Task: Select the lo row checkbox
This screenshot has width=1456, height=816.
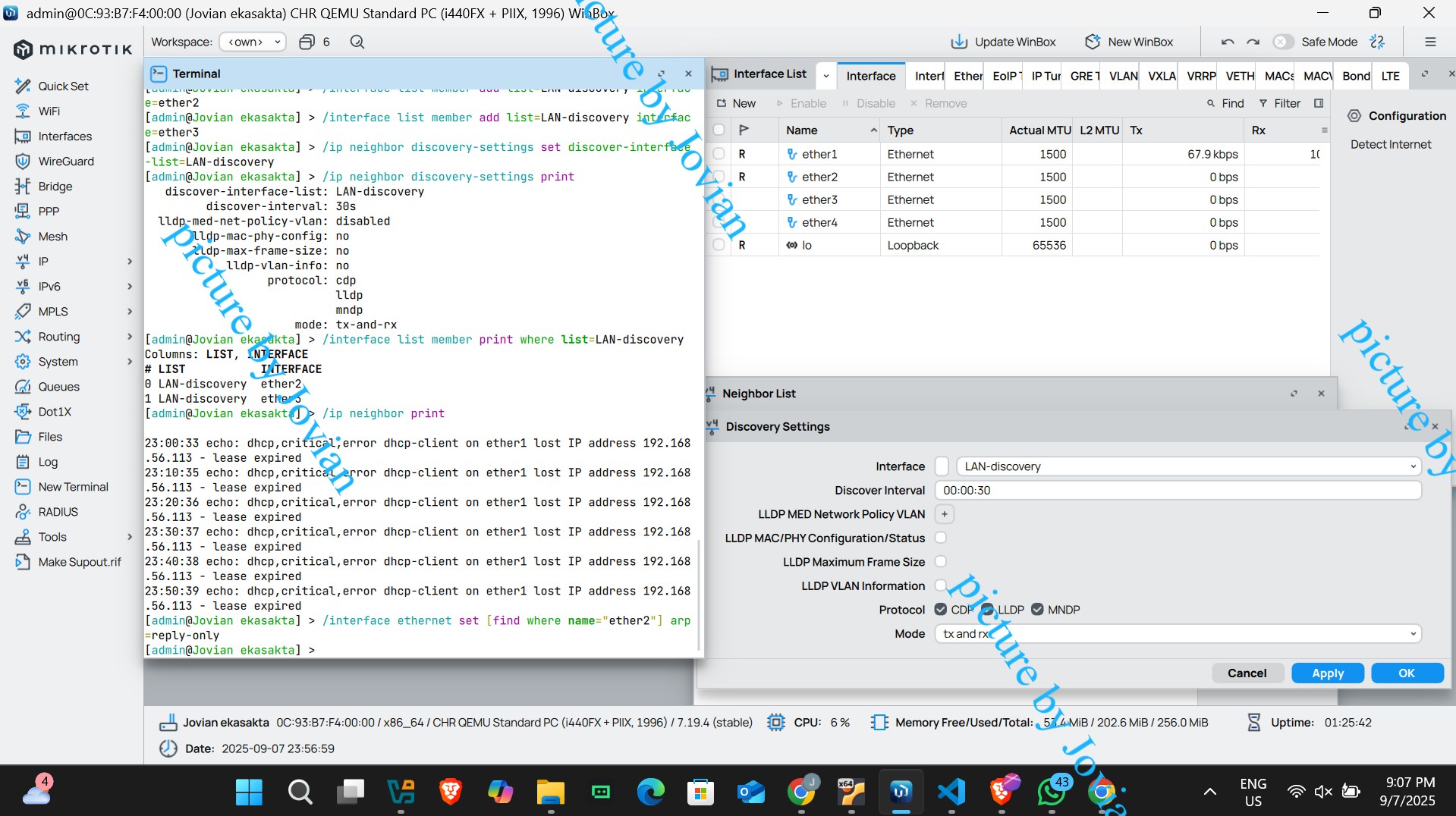Action: tap(719, 245)
